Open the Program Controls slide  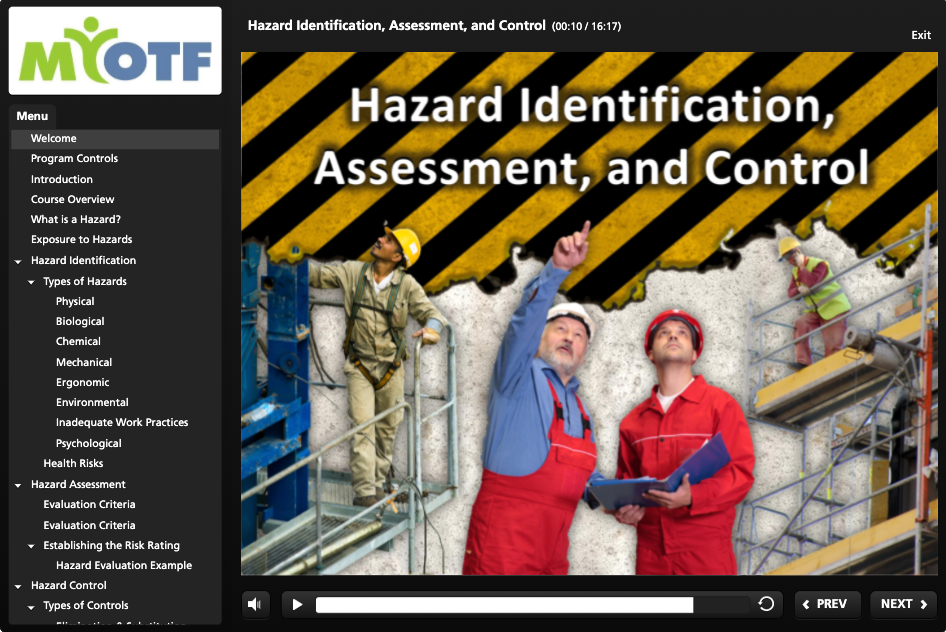pos(74,159)
